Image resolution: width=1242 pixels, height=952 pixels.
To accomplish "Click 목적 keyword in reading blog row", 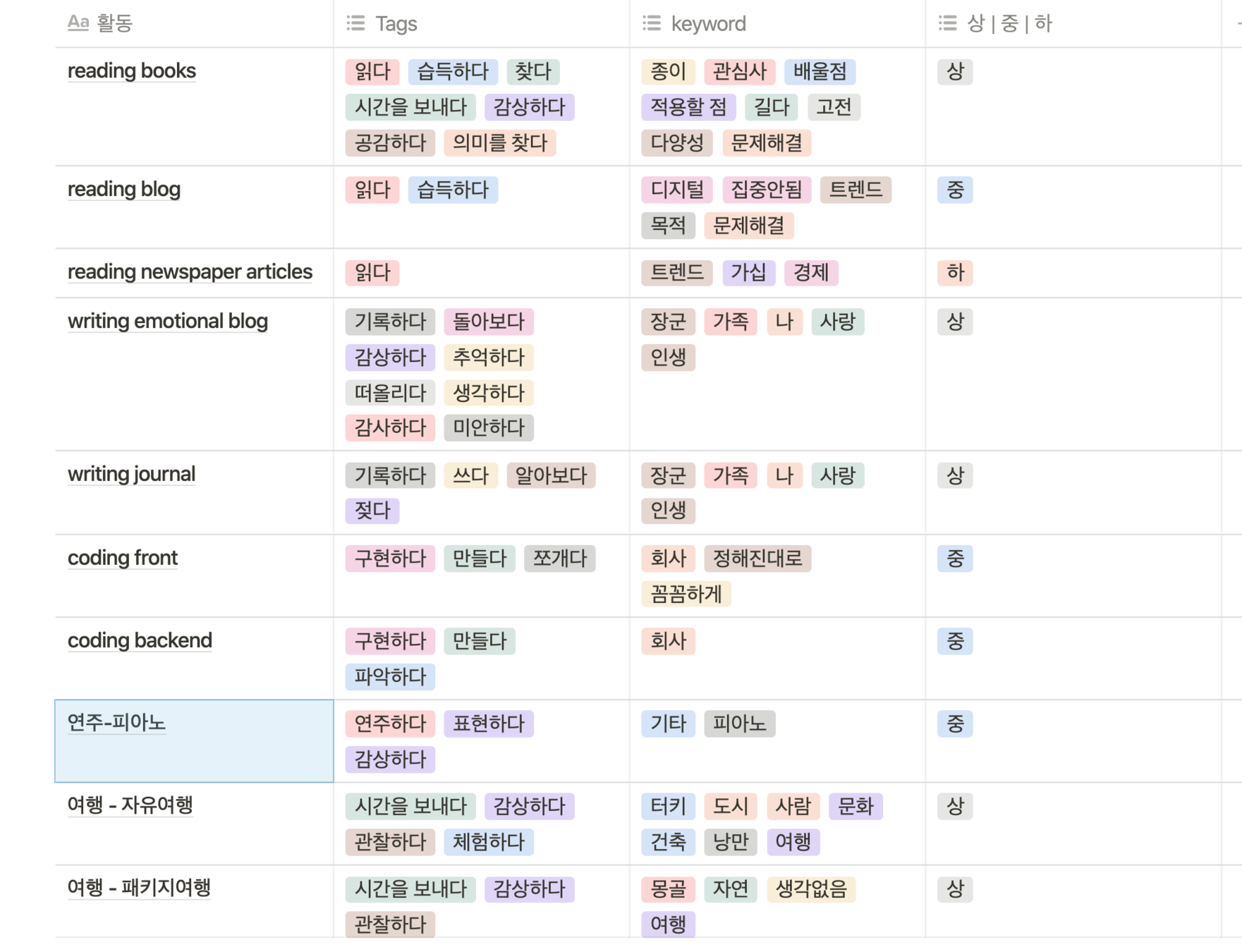I will (668, 226).
